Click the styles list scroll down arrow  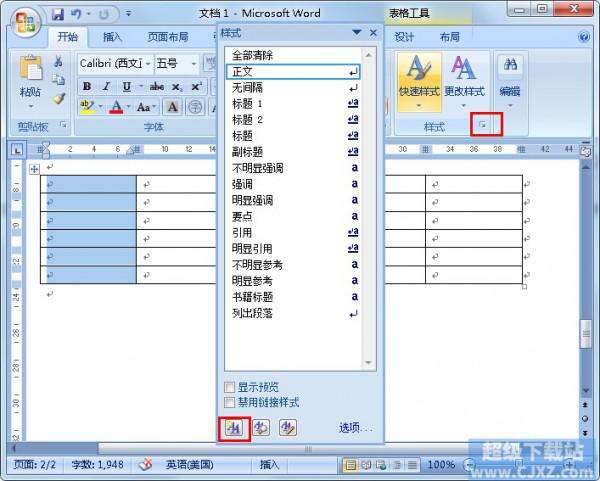368,362
